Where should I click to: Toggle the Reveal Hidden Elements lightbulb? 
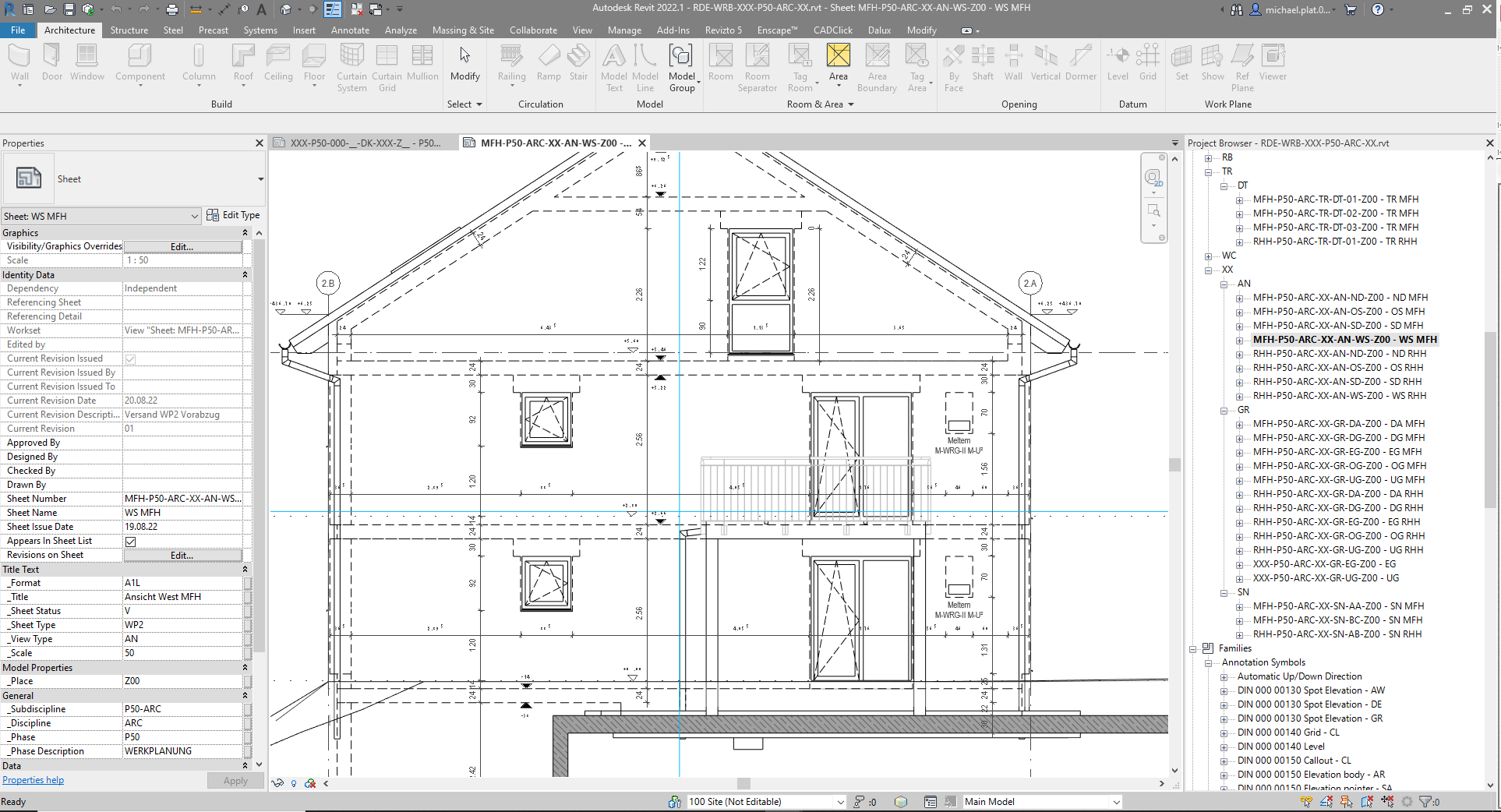pyautogui.click(x=293, y=784)
